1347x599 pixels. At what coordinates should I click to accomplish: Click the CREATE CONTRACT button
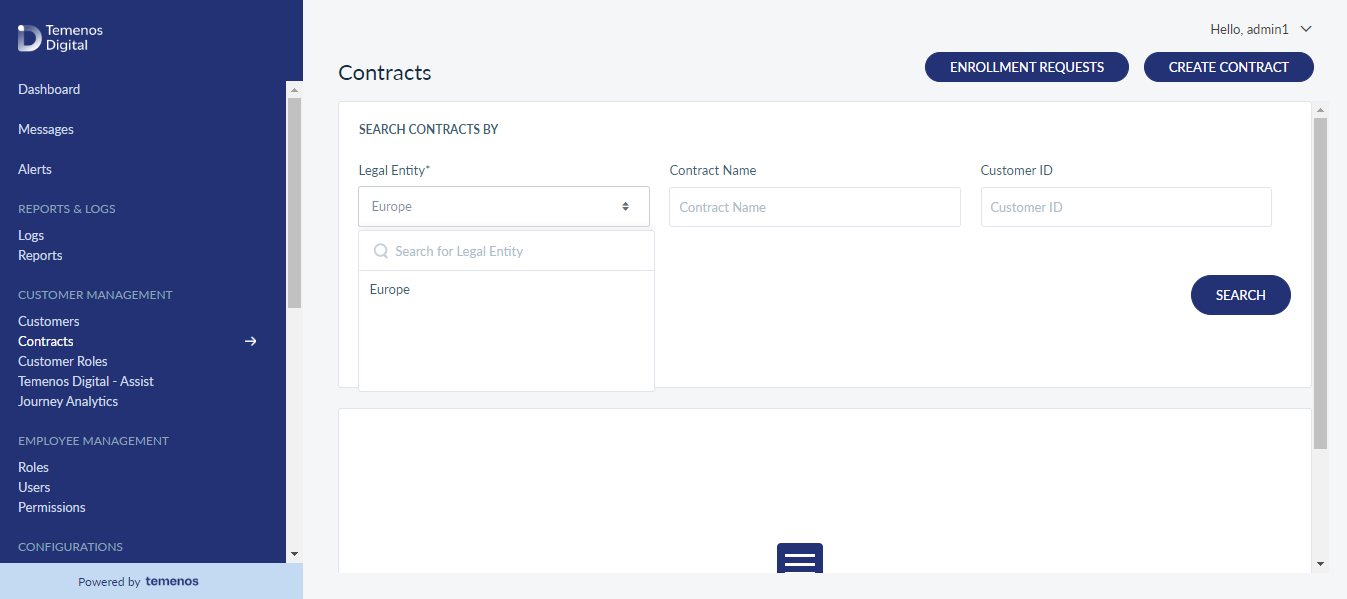(1229, 67)
